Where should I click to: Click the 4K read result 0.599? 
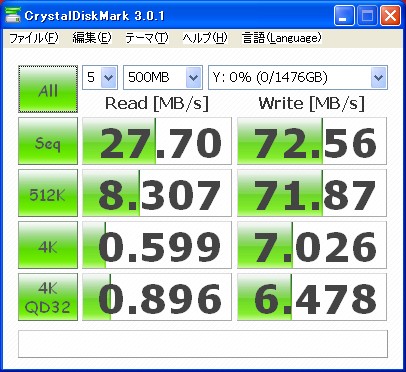[x=157, y=245]
